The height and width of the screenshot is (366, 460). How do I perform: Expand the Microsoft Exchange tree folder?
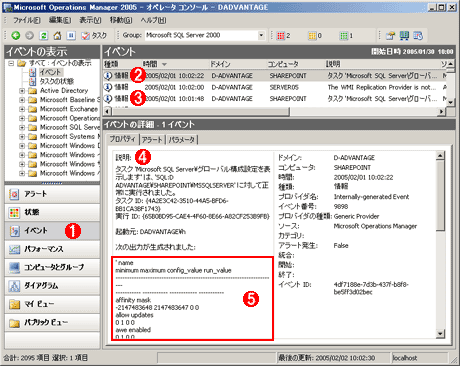(x=22, y=109)
